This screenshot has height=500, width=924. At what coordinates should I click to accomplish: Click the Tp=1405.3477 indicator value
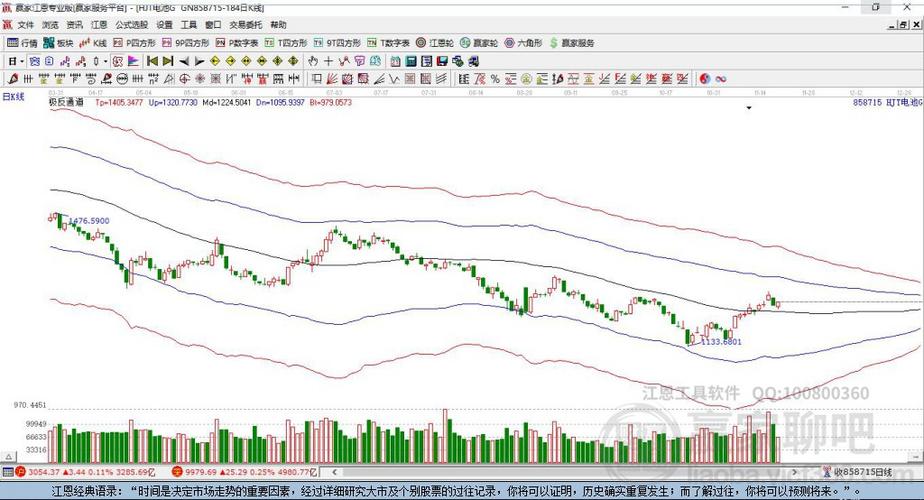click(x=119, y=102)
